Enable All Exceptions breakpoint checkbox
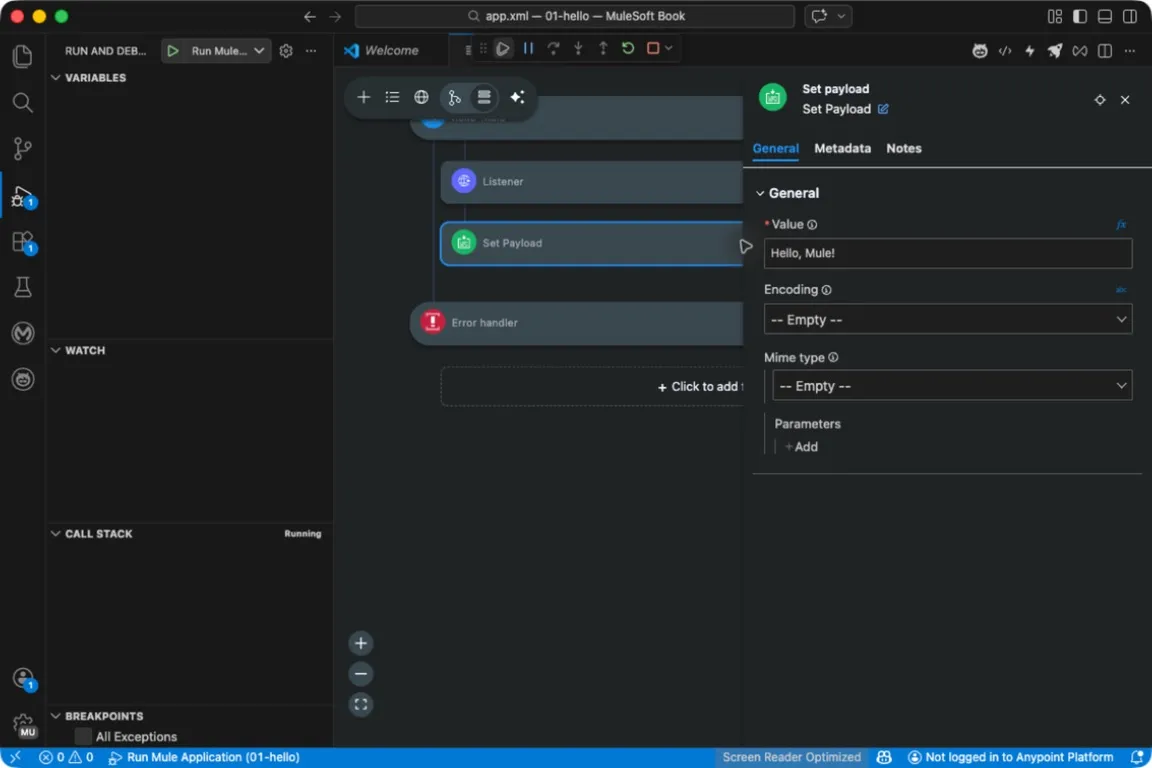 84,736
